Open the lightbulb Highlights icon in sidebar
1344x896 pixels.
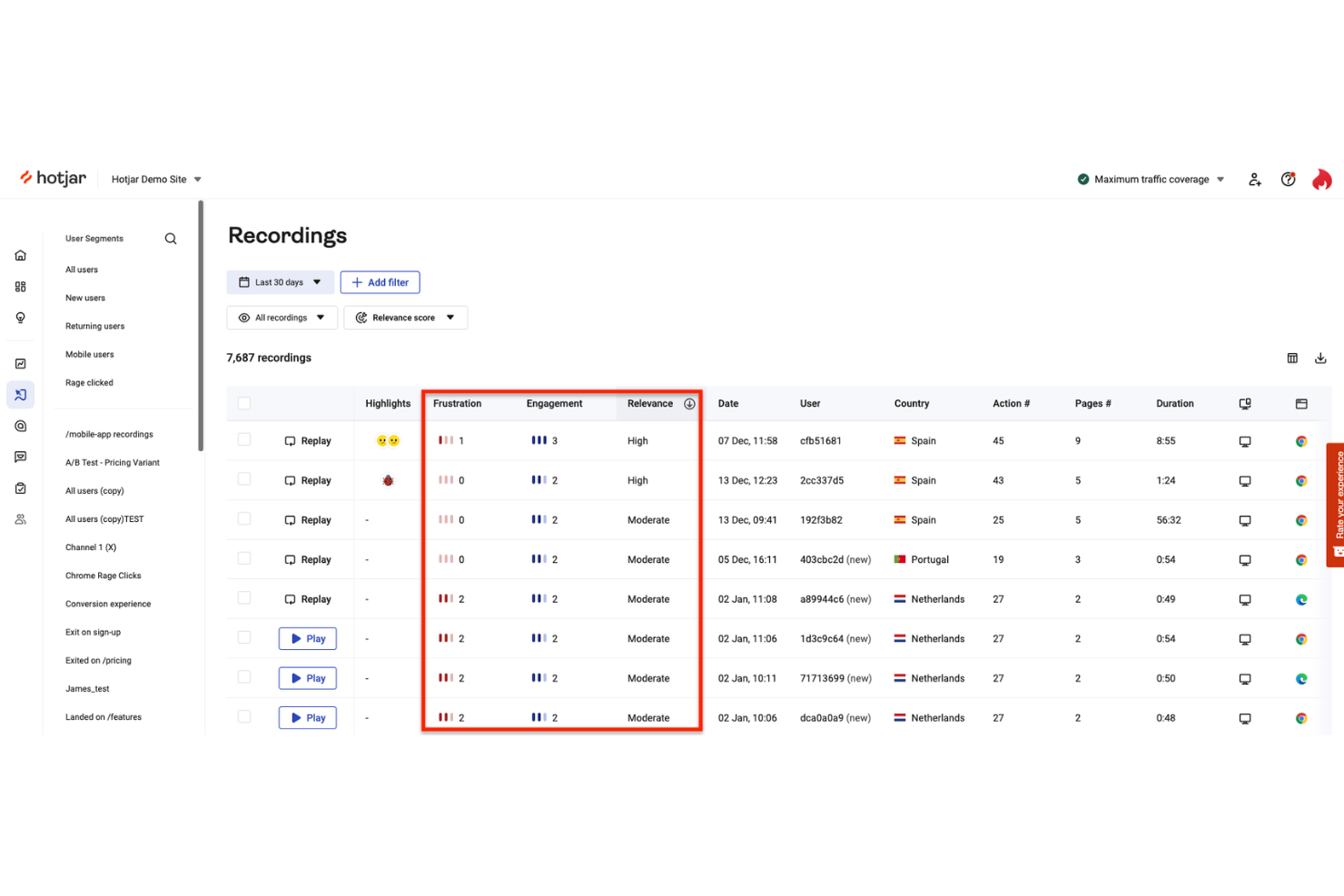pos(21,318)
